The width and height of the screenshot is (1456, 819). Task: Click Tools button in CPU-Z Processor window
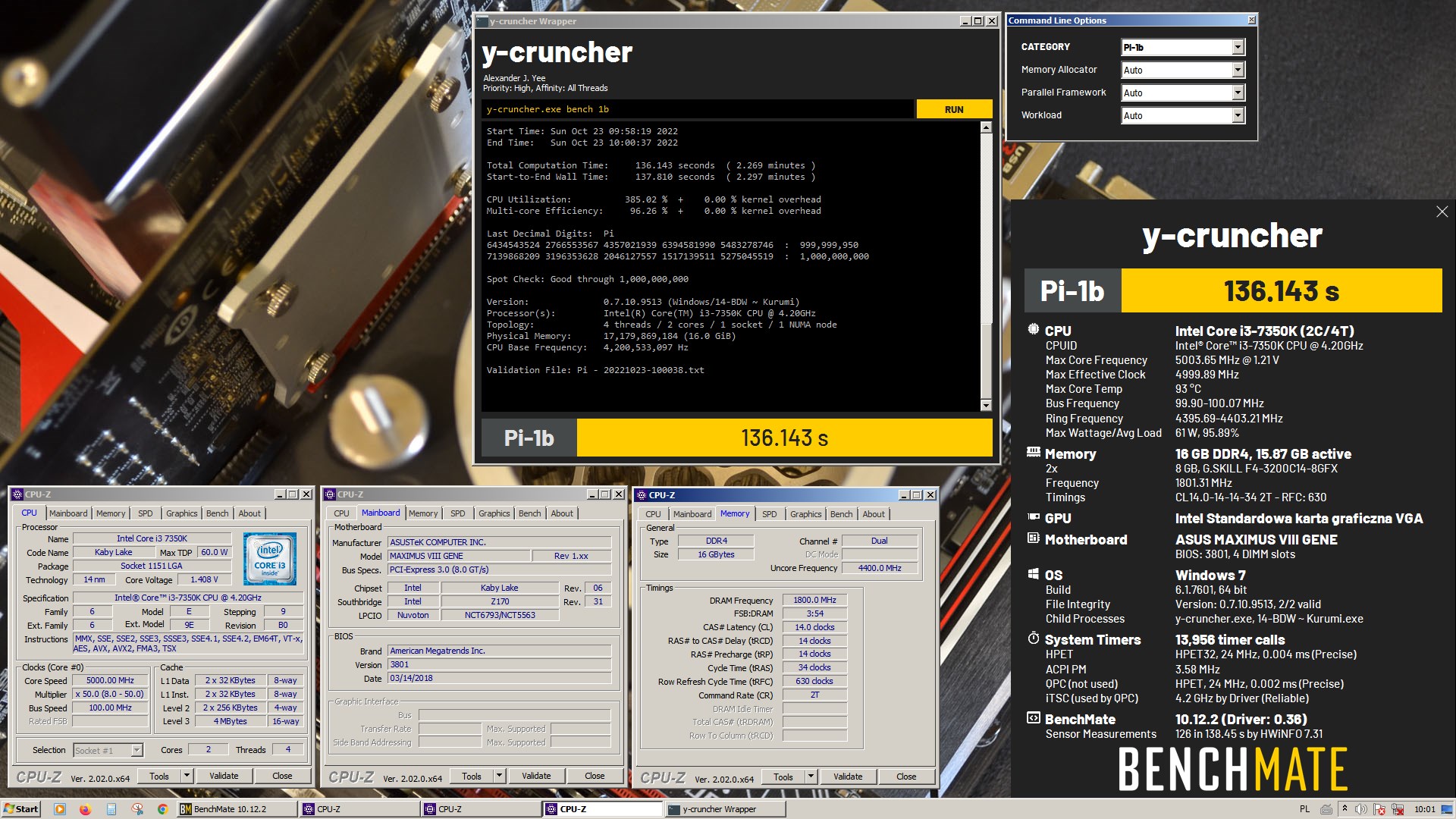tap(159, 776)
